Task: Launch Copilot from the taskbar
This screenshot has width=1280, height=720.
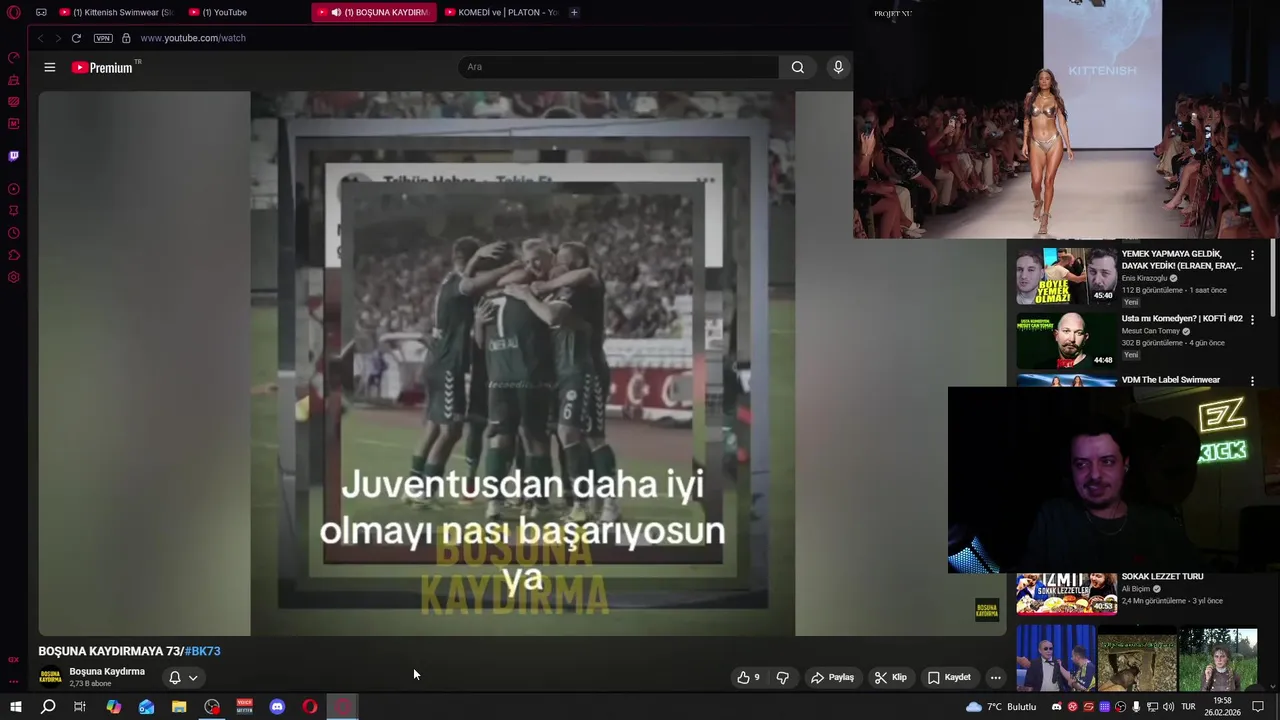Action: 114,707
